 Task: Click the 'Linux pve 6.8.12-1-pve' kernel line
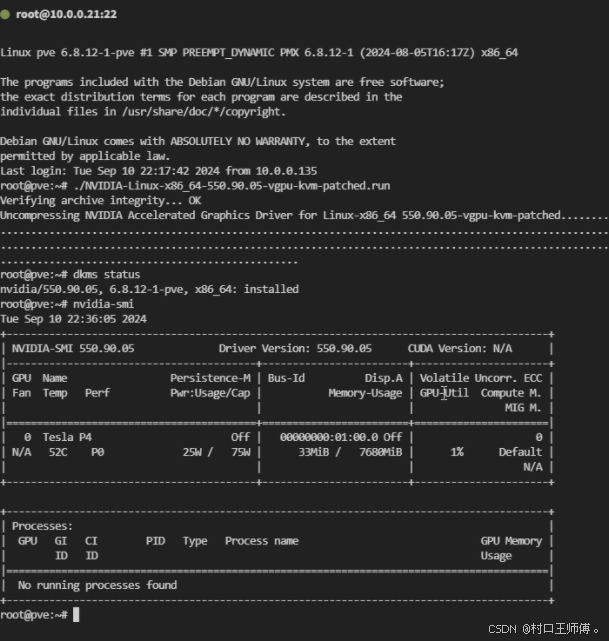pyautogui.click(x=259, y=53)
